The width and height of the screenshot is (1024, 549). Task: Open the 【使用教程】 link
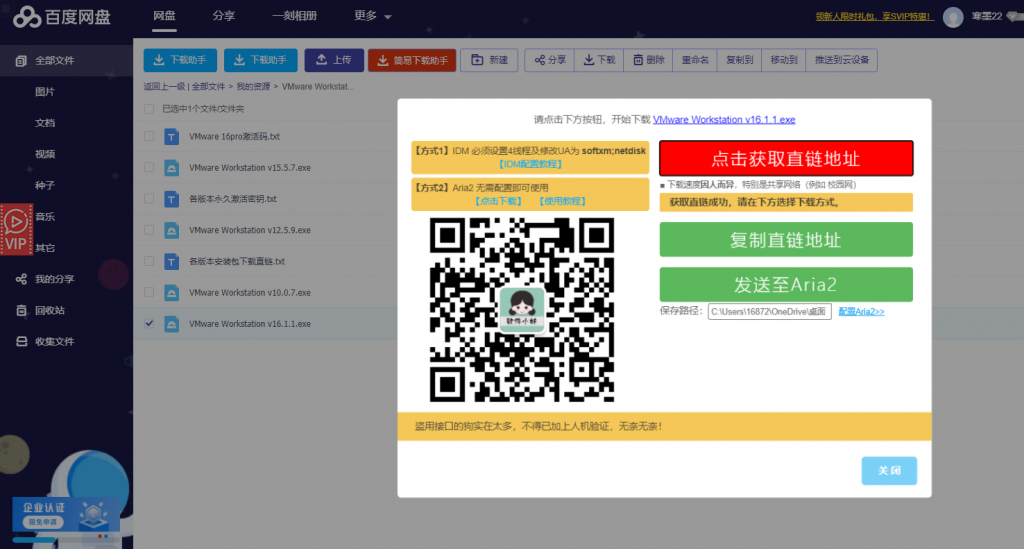562,201
